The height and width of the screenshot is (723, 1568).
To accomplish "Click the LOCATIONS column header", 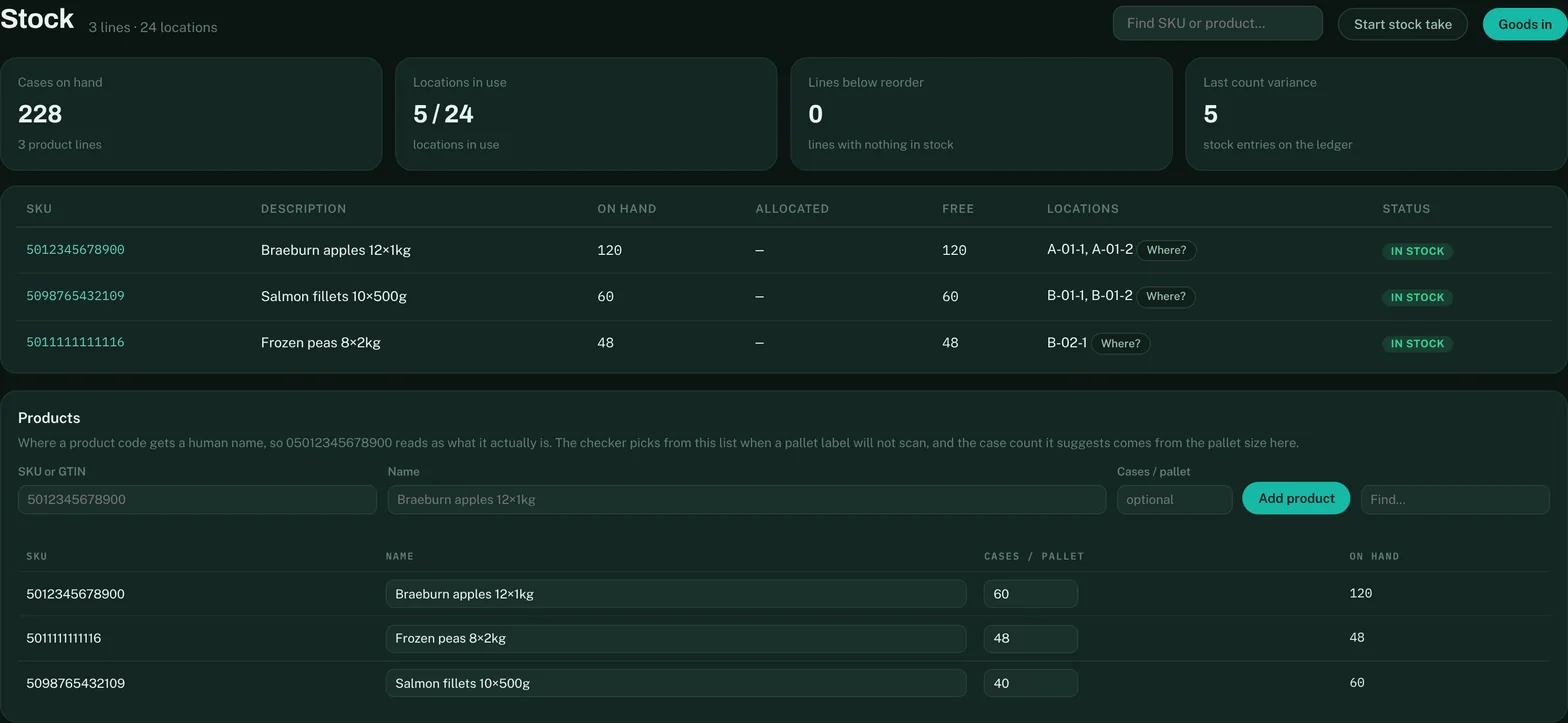I will tap(1083, 209).
